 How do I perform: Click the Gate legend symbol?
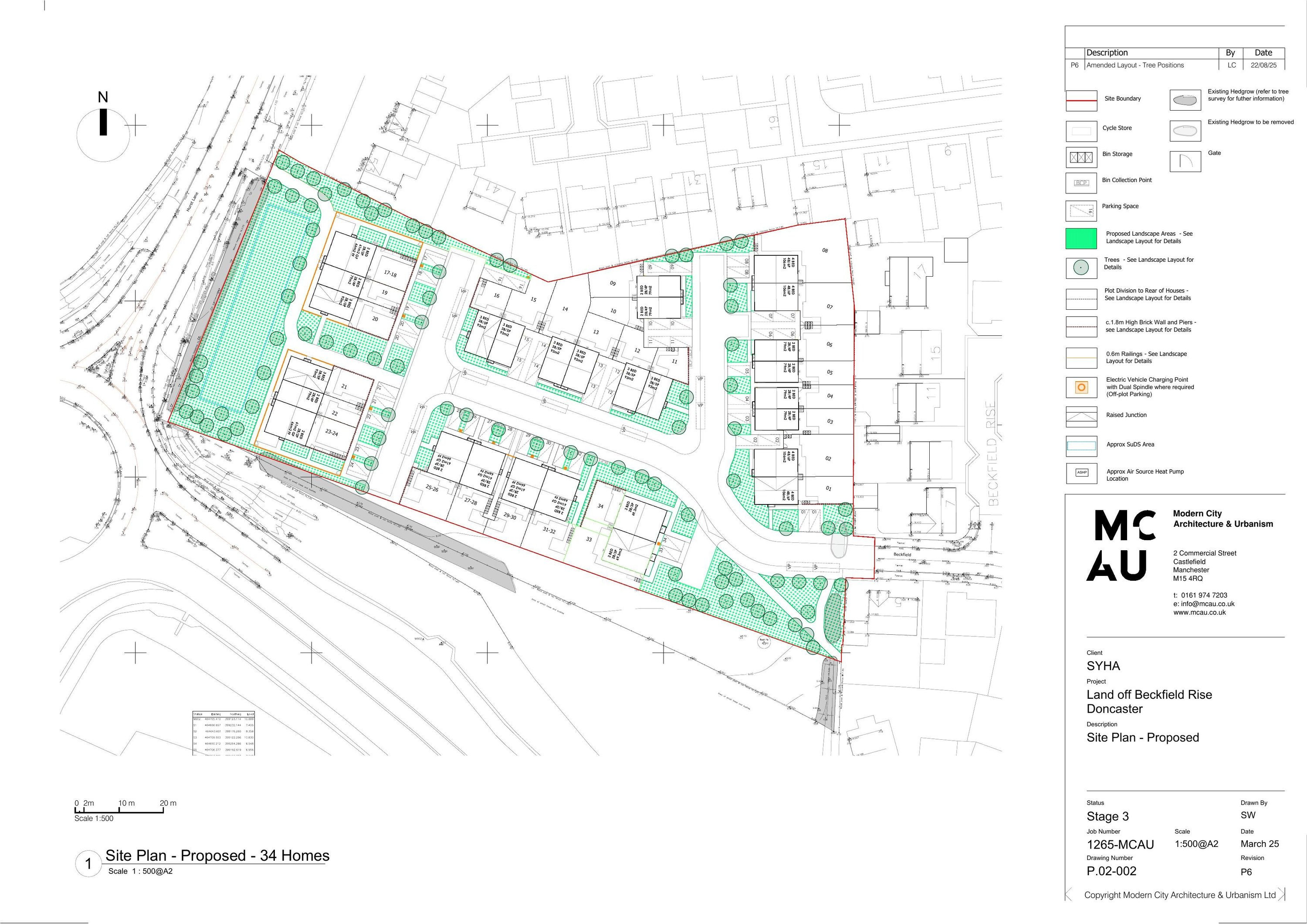1185,161
